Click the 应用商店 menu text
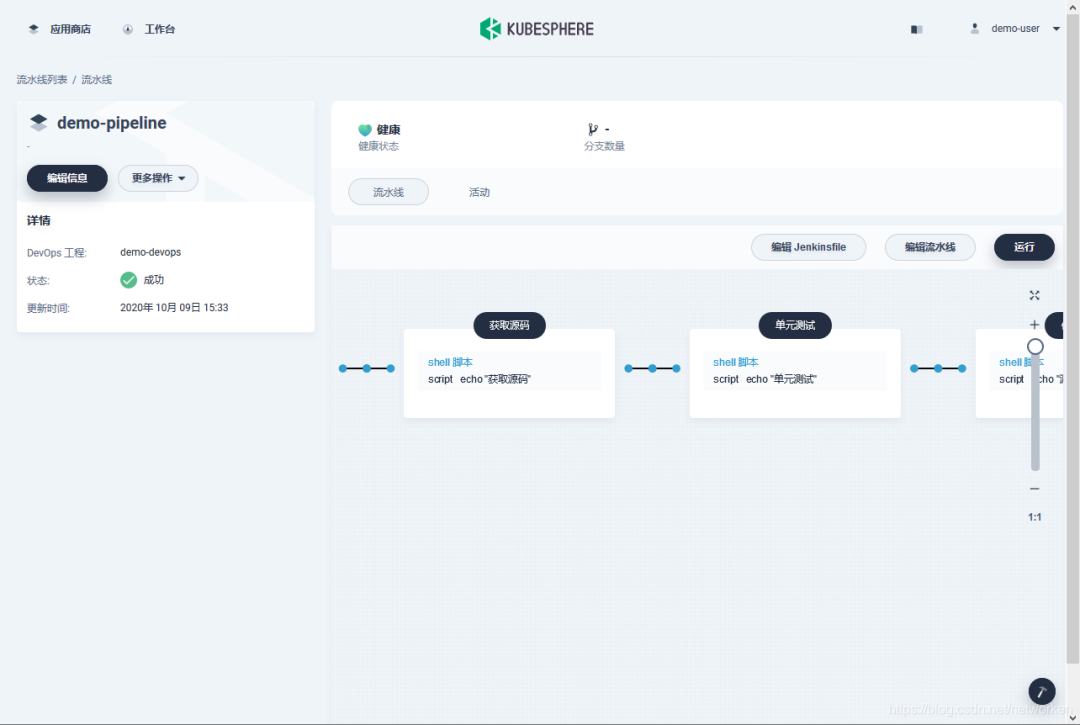The image size is (1080, 725). [70, 29]
